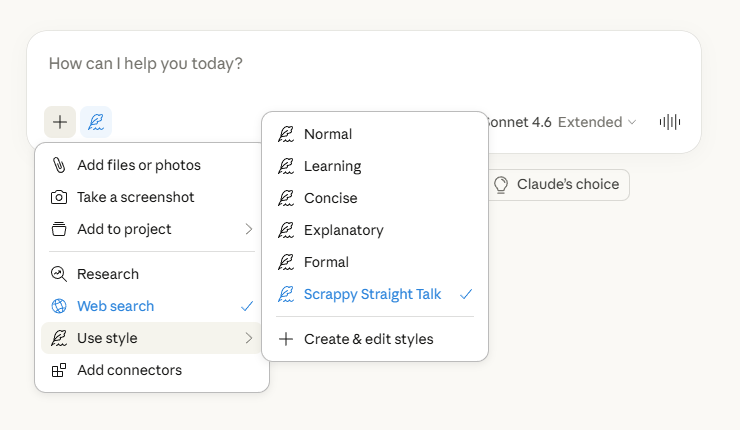Open Create & edit styles

[x=368, y=339]
